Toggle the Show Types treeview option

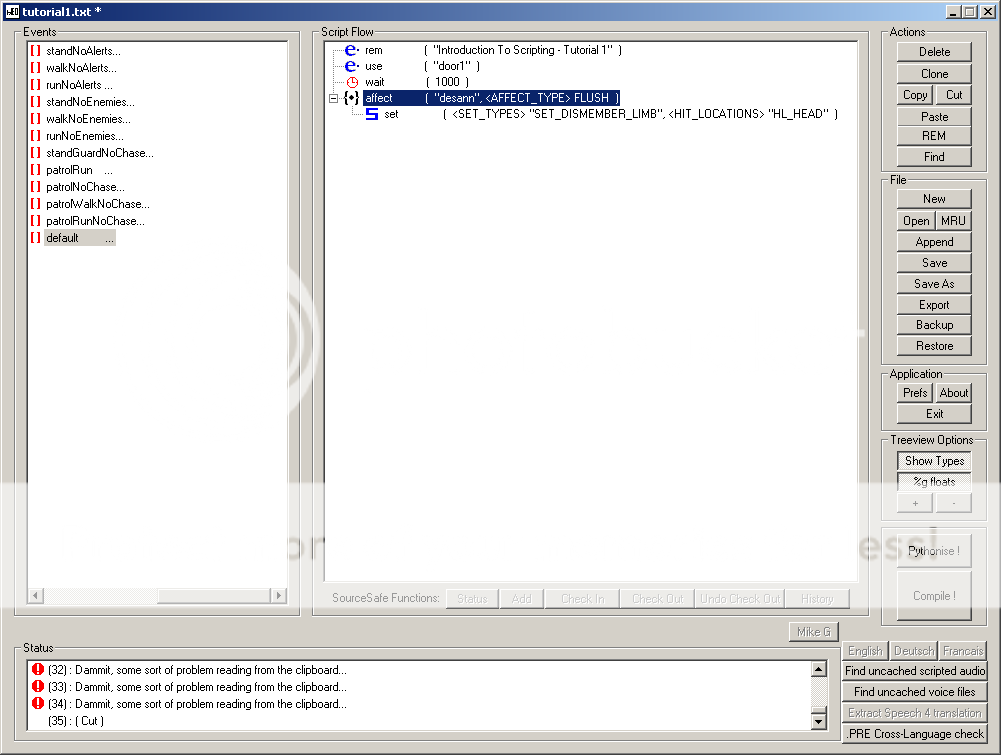934,461
